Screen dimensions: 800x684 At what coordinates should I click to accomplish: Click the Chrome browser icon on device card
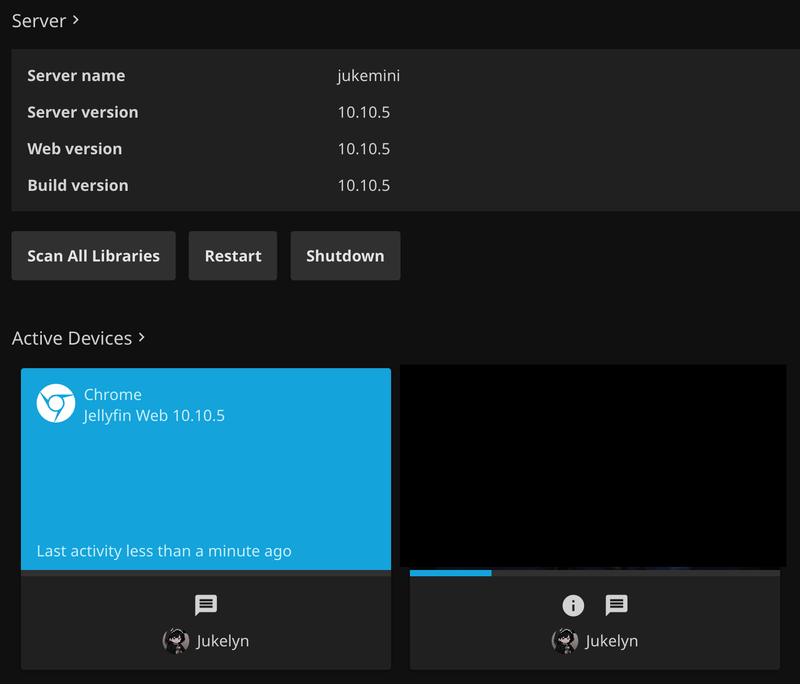coord(56,403)
